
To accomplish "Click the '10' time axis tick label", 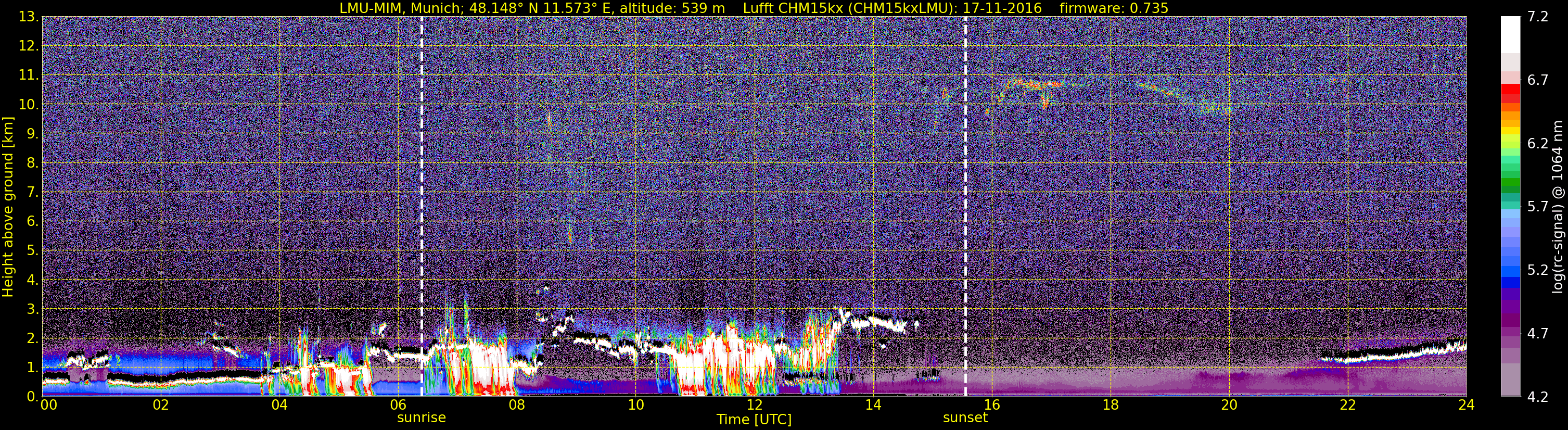I will pos(635,405).
